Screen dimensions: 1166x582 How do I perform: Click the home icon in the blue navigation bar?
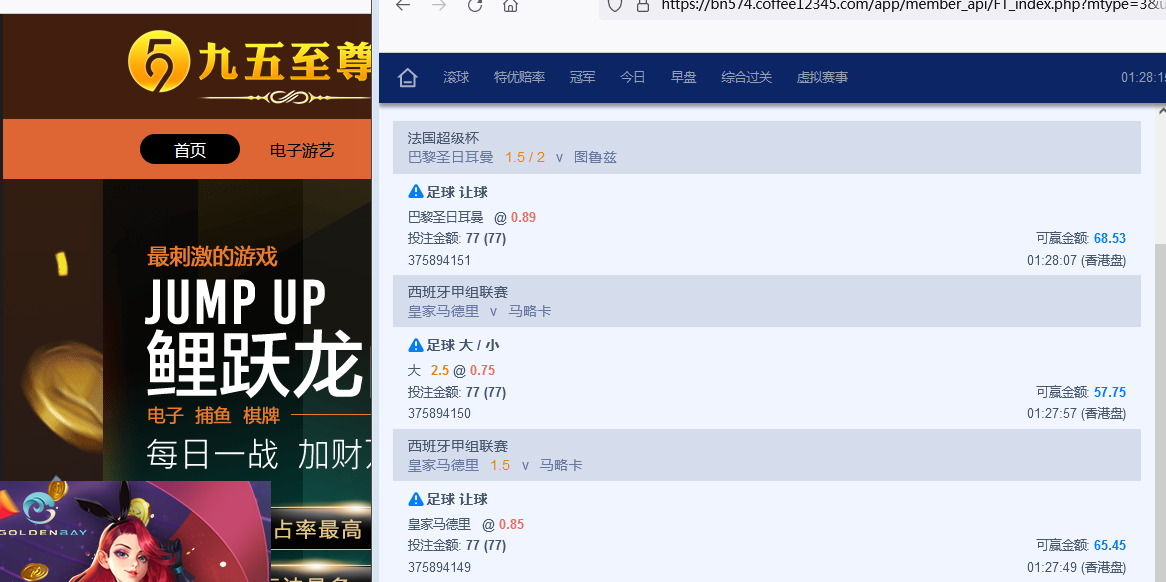(407, 77)
